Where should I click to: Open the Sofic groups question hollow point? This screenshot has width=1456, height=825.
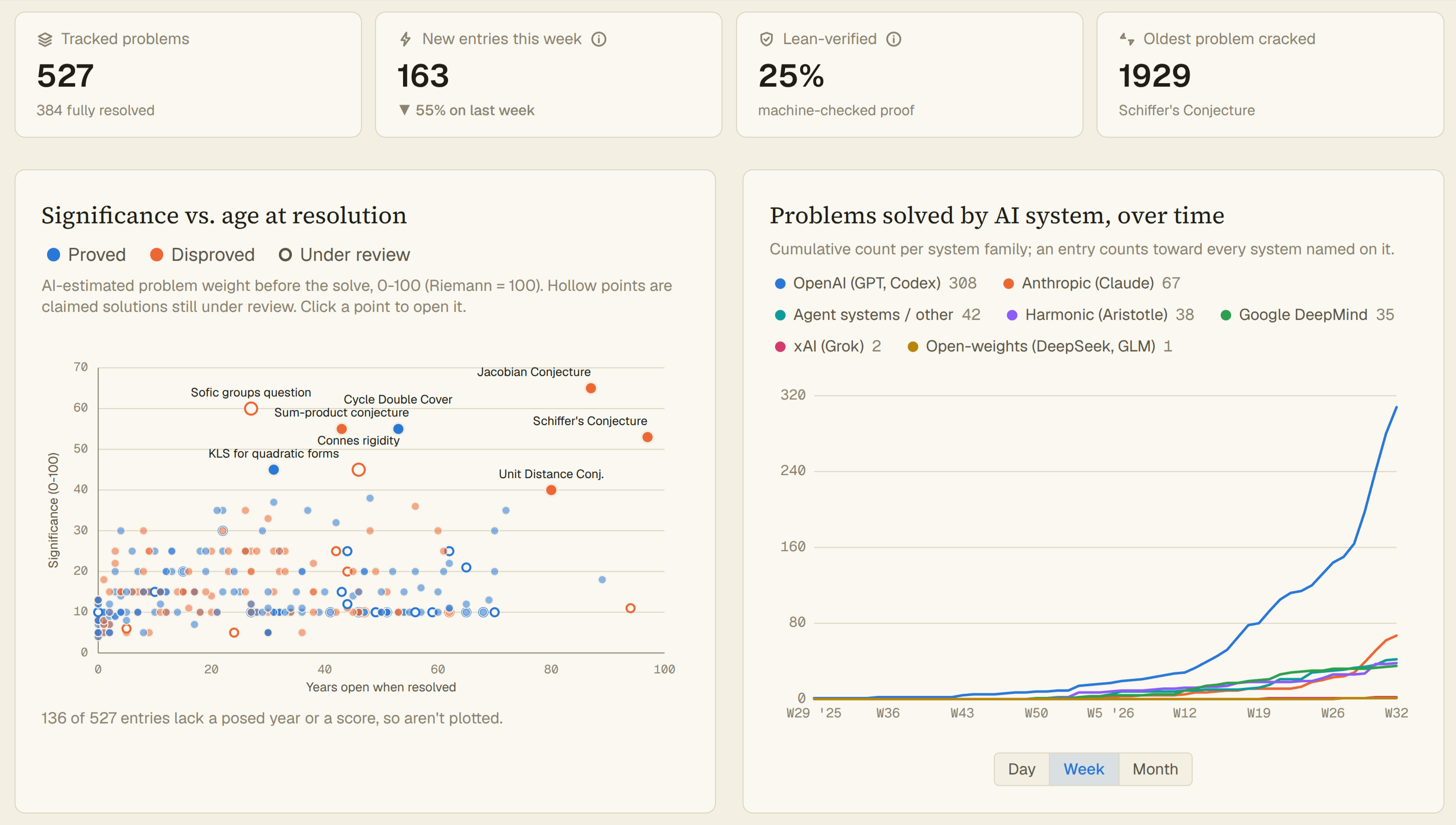251,408
